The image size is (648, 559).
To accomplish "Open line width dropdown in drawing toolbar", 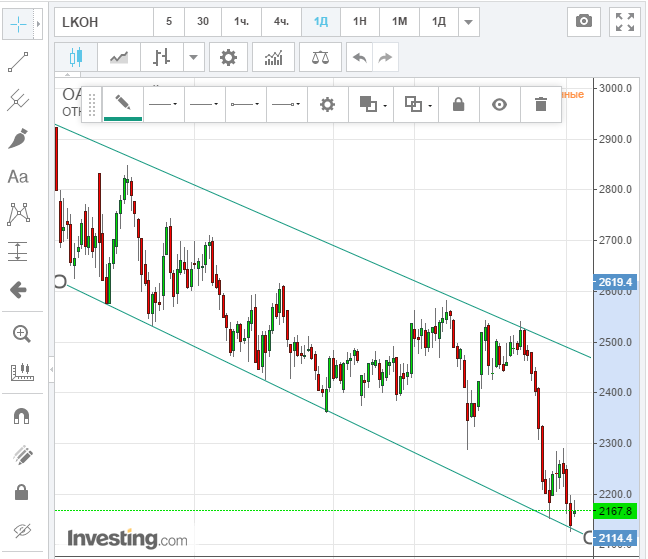I will click(x=205, y=105).
